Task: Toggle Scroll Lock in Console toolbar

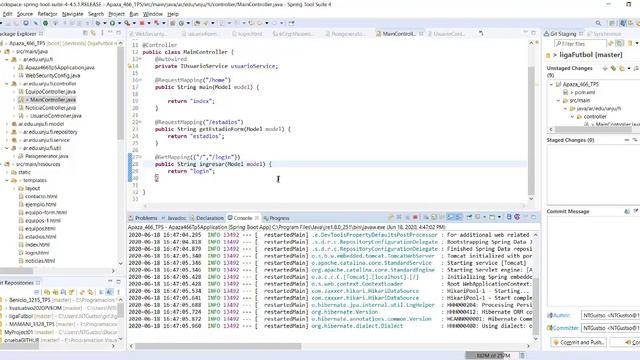Action: pyautogui.click(x=433, y=217)
